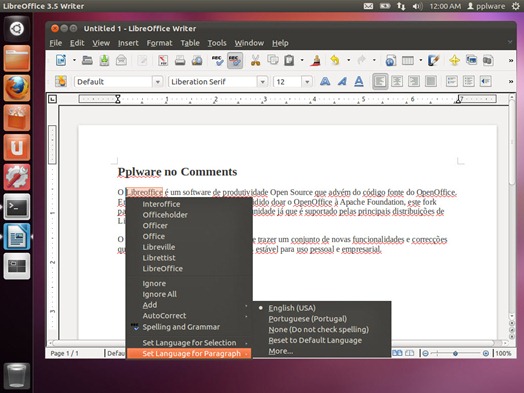Click the vertical scrollbar handle
Viewport: 524px width, 393px height.
[512, 142]
